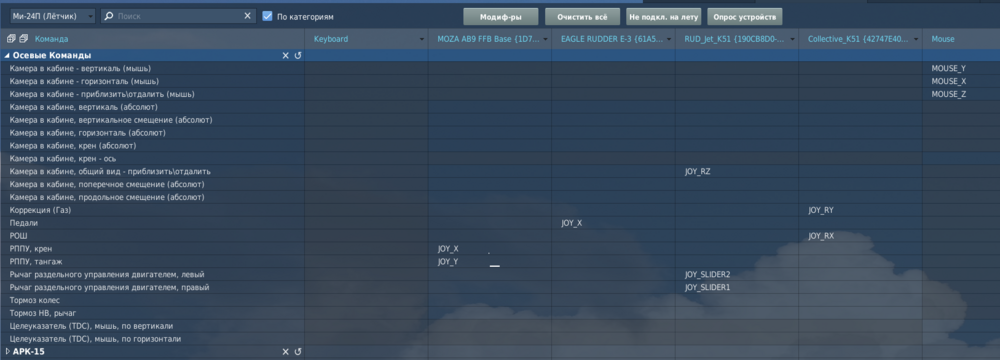This screenshot has height=360, width=1000.
Task: Toggle the По категориям checkbox
Action: pyautogui.click(x=267, y=16)
